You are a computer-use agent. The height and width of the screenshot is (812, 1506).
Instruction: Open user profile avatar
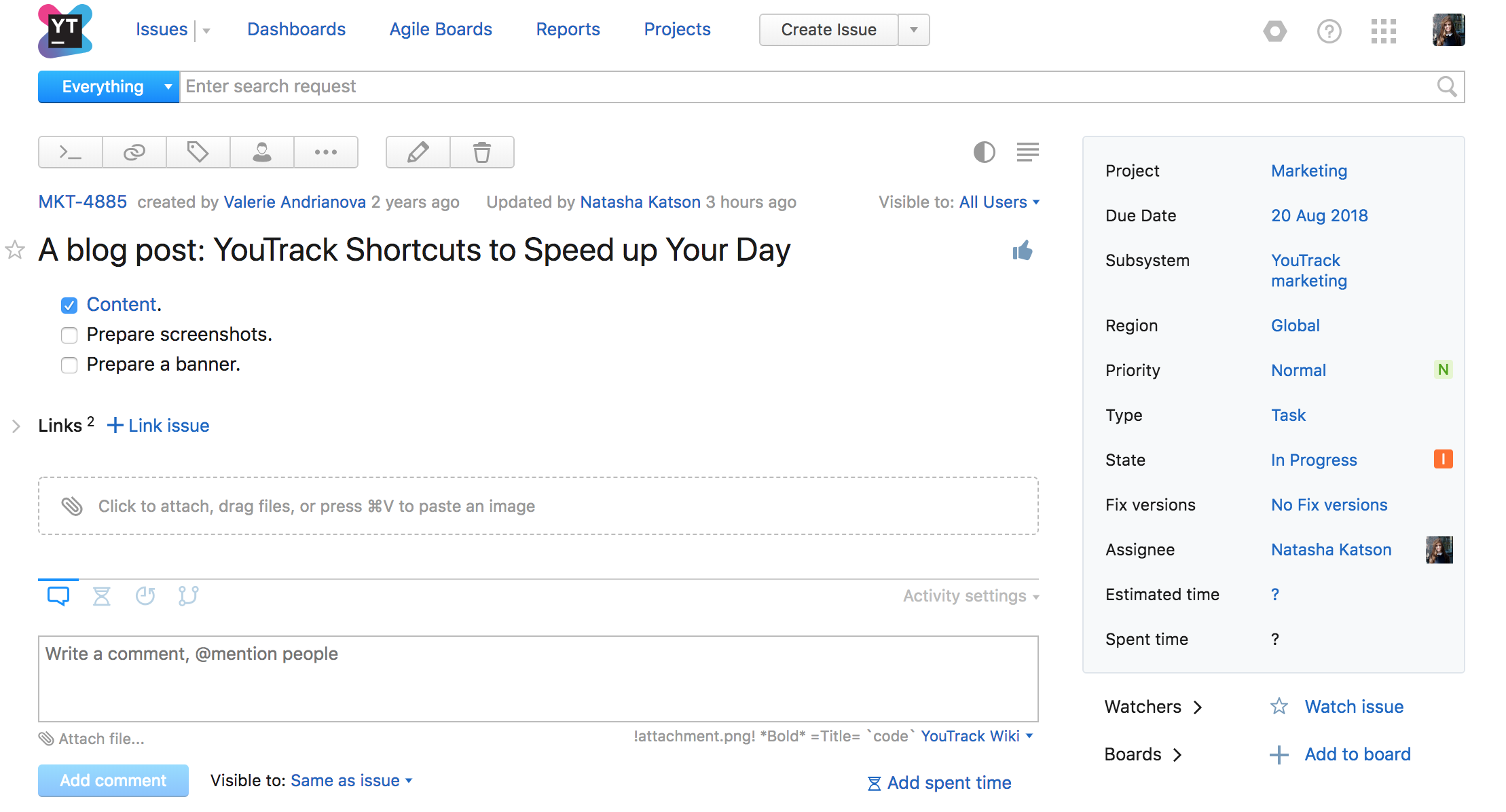click(x=1449, y=31)
